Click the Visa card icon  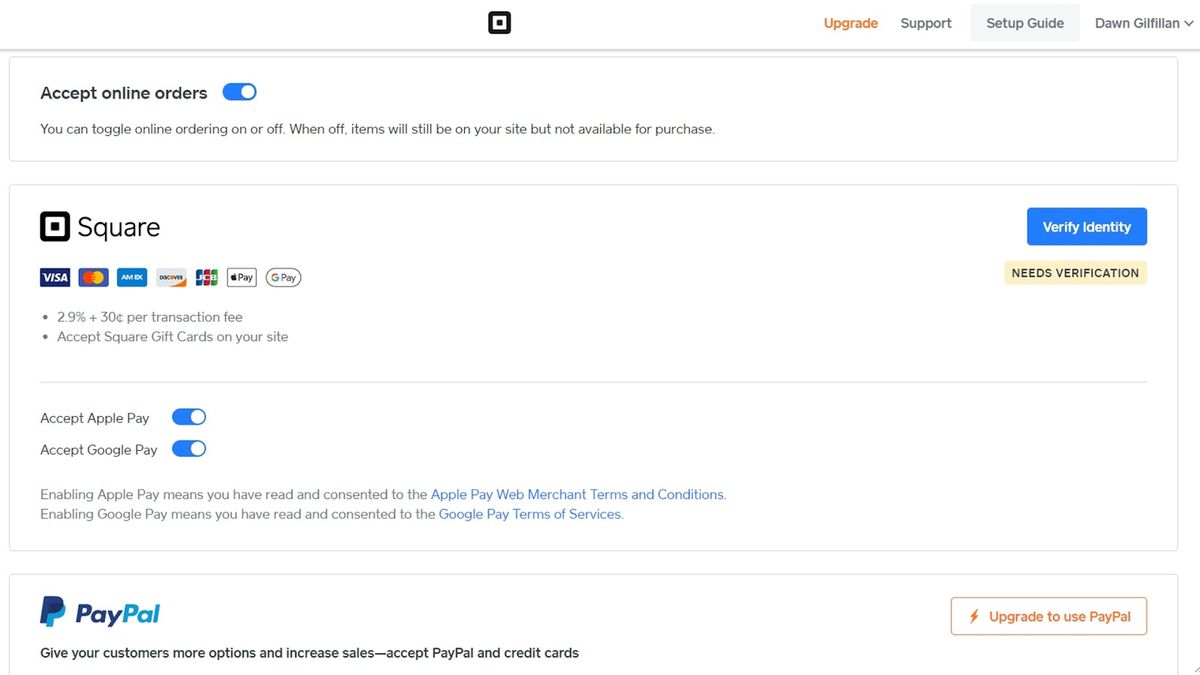pos(55,277)
